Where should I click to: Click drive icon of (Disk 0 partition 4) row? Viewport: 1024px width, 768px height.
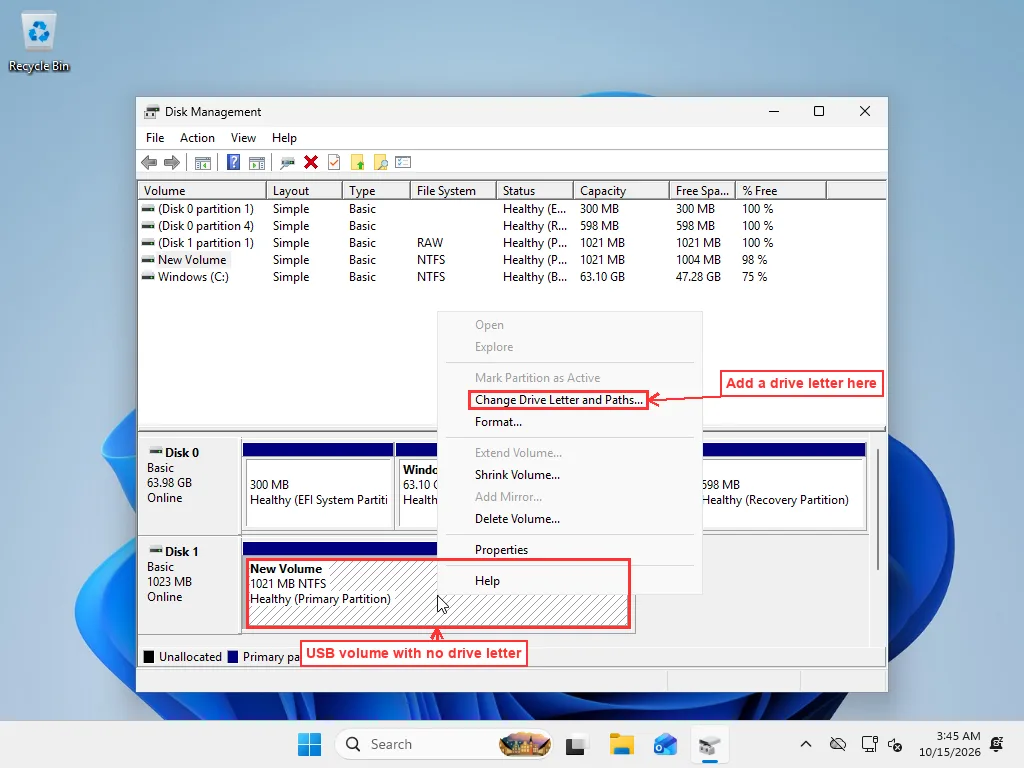pos(148,226)
